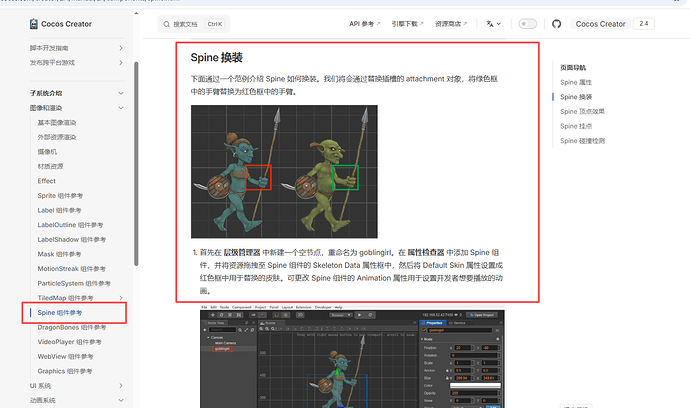
Task: Open DragonBones 组件参考 page
Action: 72,327
